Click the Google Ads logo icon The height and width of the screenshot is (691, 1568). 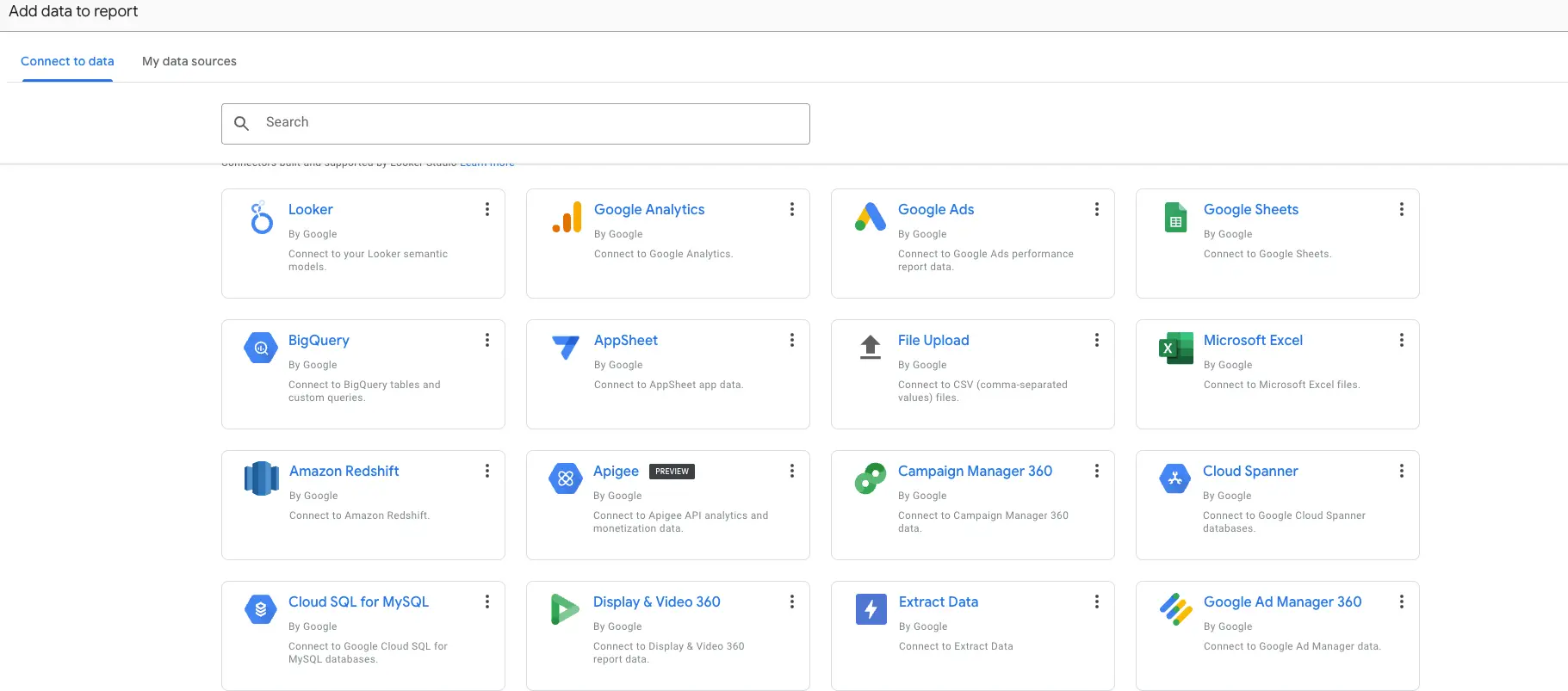[x=871, y=217]
